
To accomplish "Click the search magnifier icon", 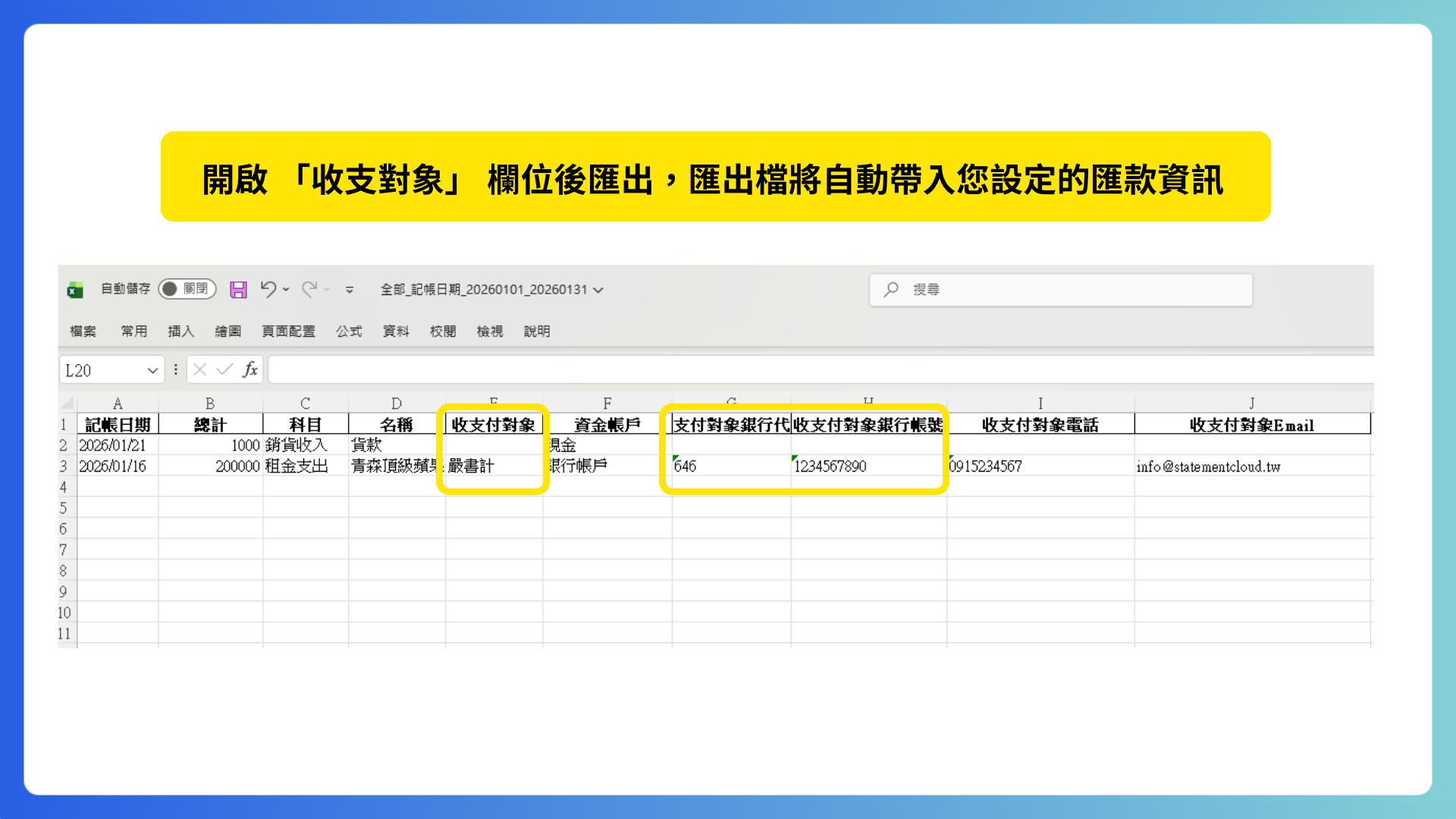I will tap(891, 290).
